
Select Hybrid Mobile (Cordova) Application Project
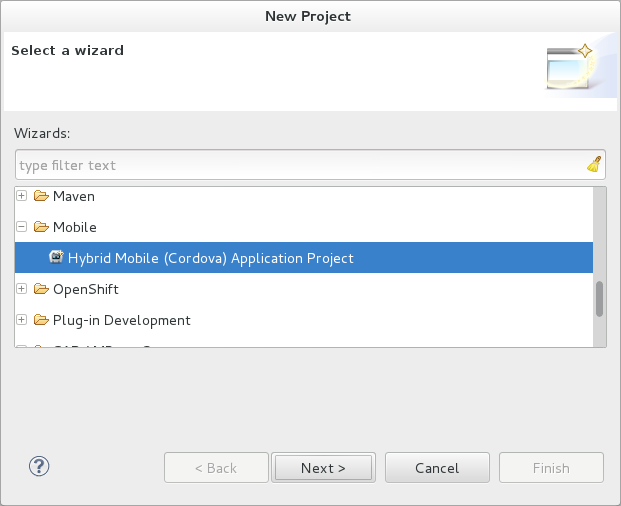click(210, 258)
